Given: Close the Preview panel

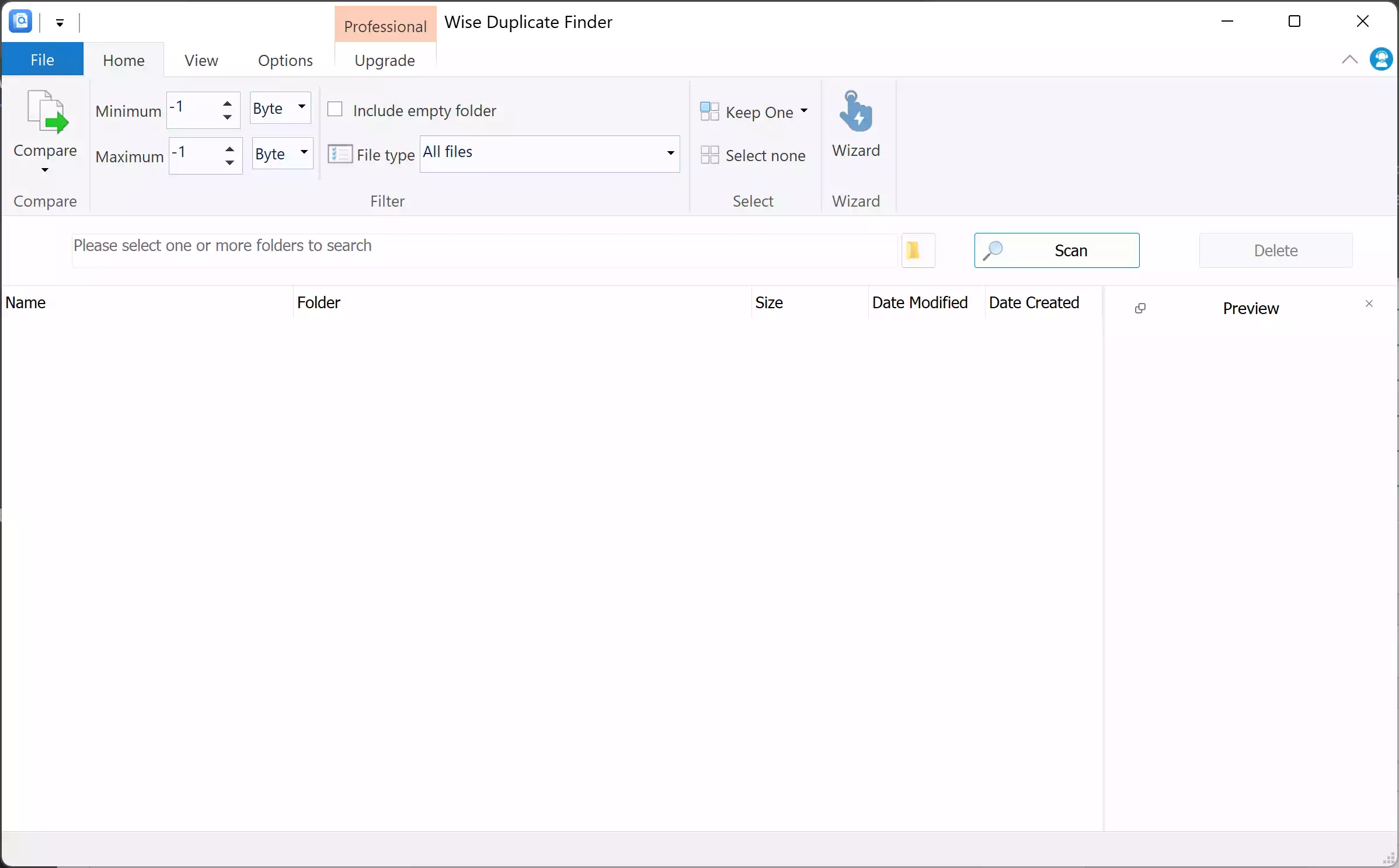Looking at the screenshot, I should [1369, 304].
